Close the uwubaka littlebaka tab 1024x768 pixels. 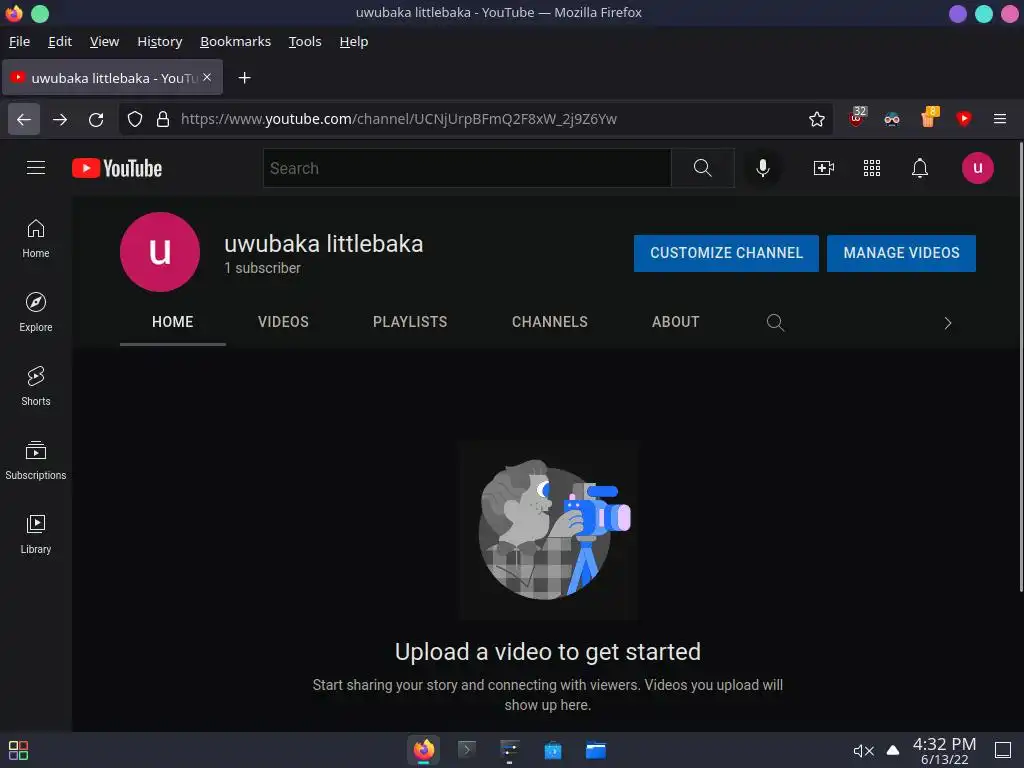(207, 77)
